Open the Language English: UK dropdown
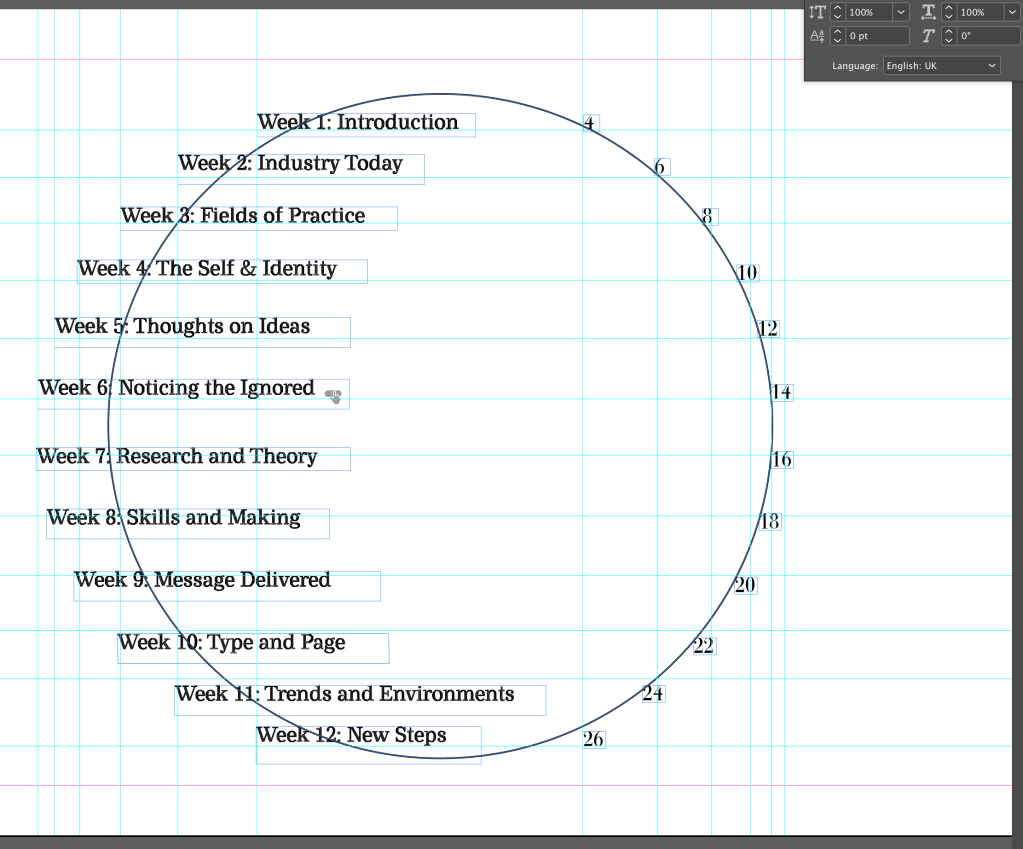The image size is (1023, 849). click(x=941, y=66)
